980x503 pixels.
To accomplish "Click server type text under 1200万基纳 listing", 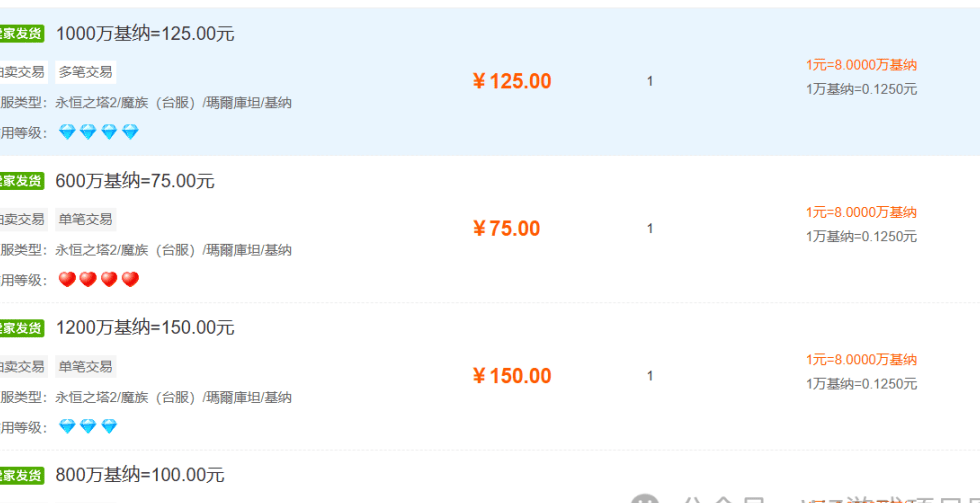I will coord(173,398).
